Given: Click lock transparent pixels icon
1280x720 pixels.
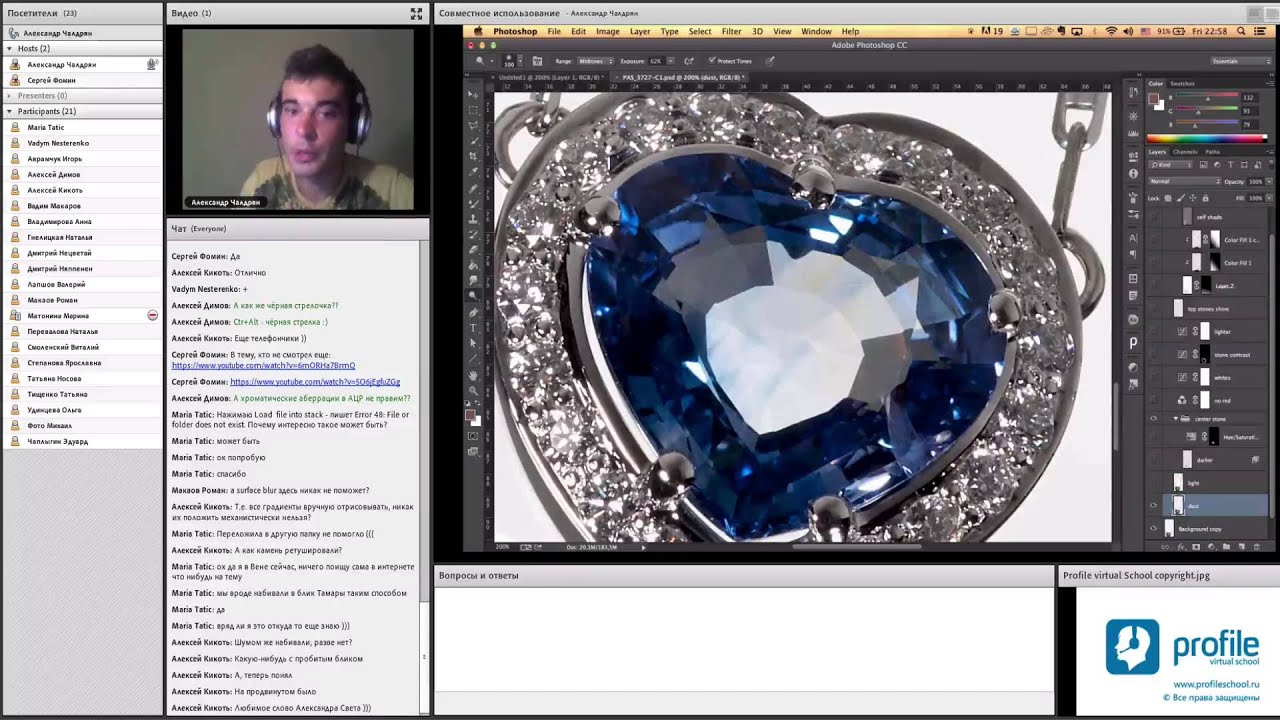Looking at the screenshot, I should click(x=1168, y=198).
